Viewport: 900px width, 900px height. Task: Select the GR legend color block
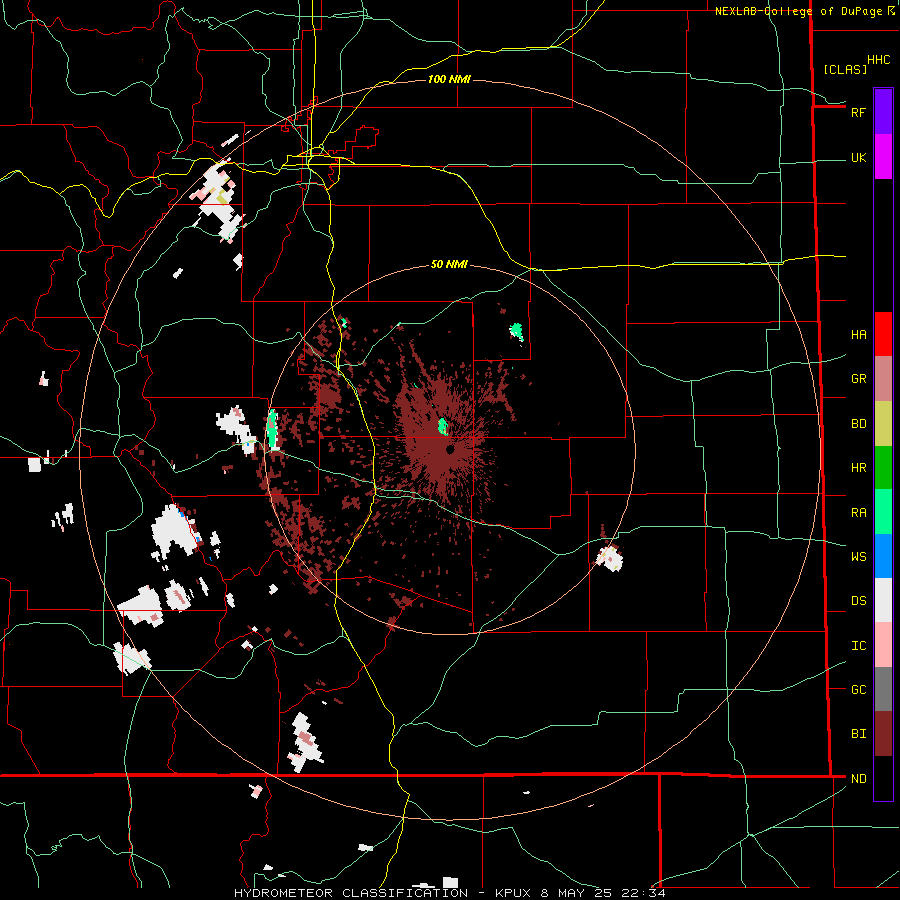tap(883, 379)
